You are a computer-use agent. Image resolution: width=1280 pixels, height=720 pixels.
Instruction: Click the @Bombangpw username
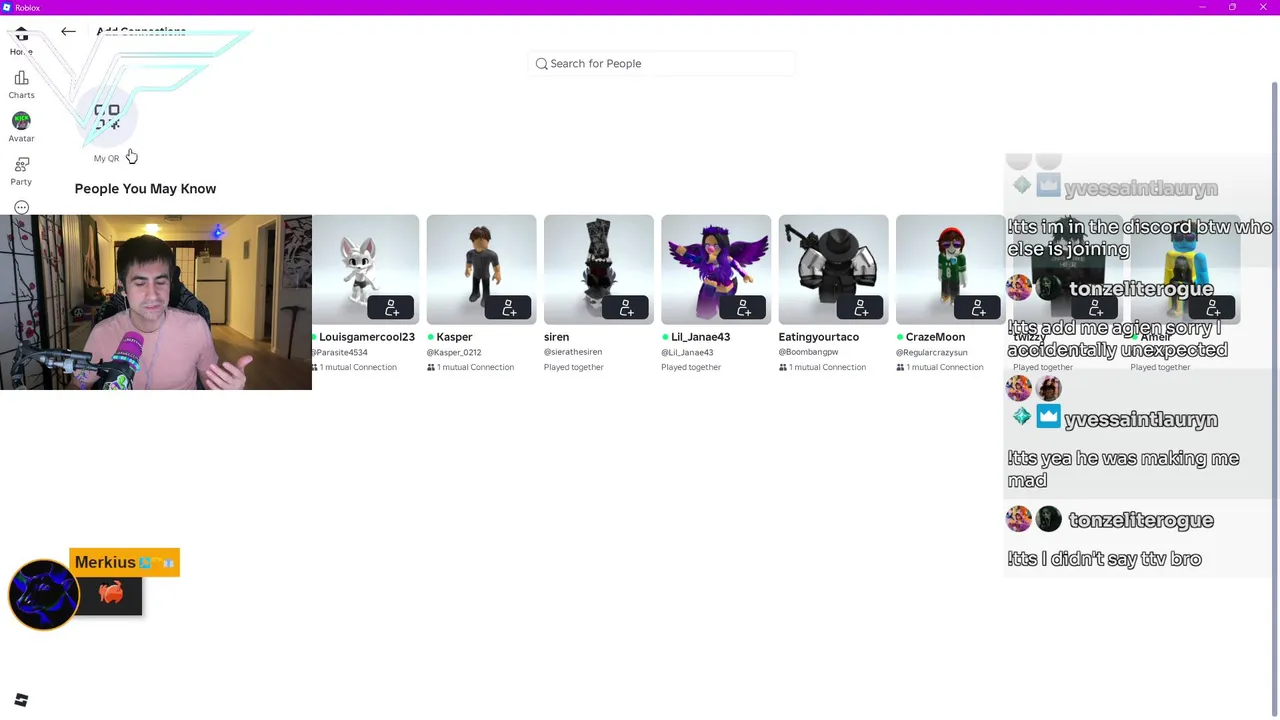tap(808, 352)
